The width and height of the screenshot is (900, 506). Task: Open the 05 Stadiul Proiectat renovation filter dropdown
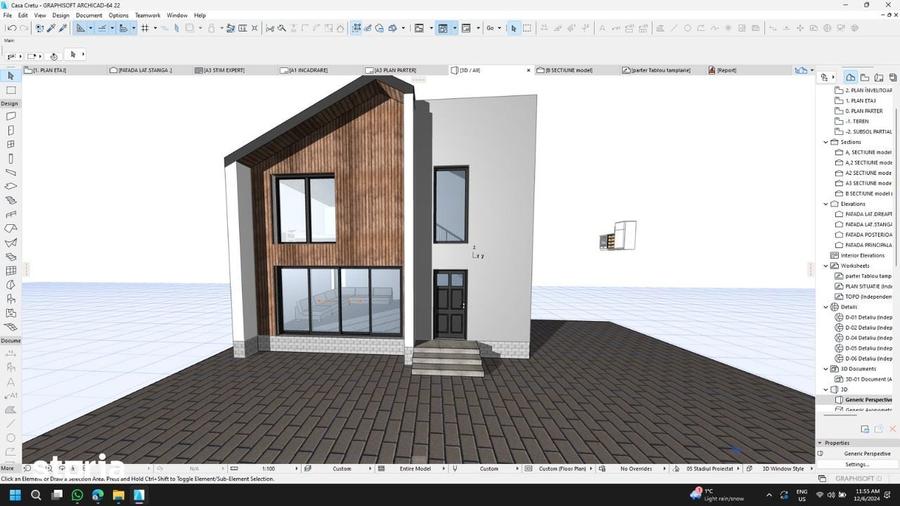tap(711, 469)
